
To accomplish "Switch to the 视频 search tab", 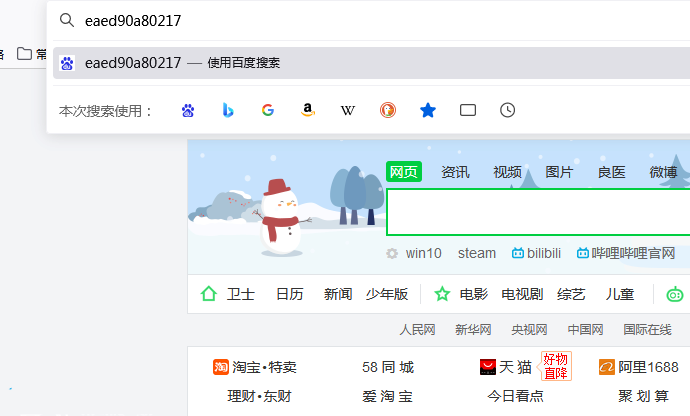I will [x=507, y=172].
